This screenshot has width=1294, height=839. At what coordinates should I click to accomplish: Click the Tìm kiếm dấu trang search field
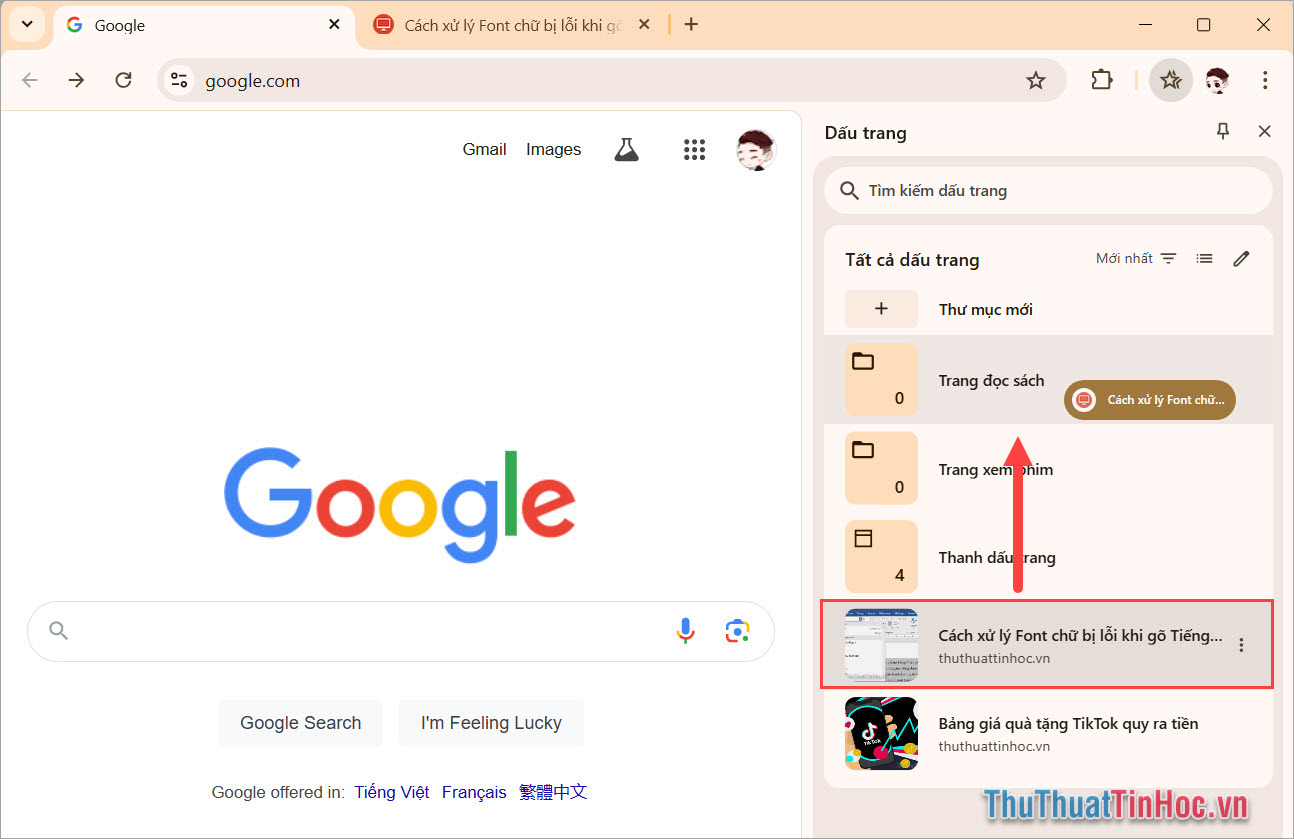(1047, 190)
